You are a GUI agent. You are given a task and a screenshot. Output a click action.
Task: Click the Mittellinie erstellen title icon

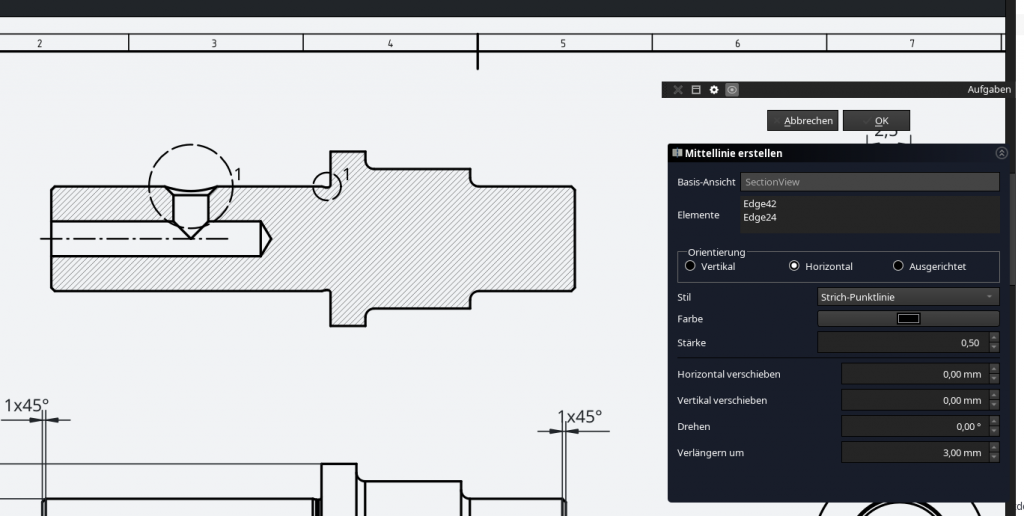click(677, 154)
